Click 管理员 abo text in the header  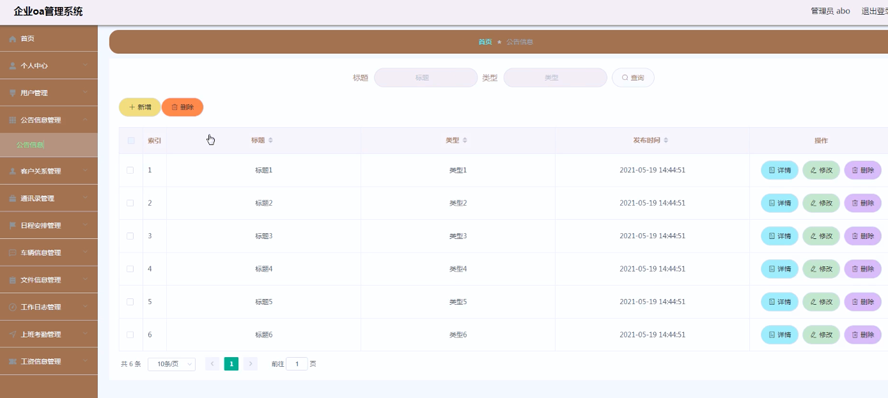(x=830, y=11)
